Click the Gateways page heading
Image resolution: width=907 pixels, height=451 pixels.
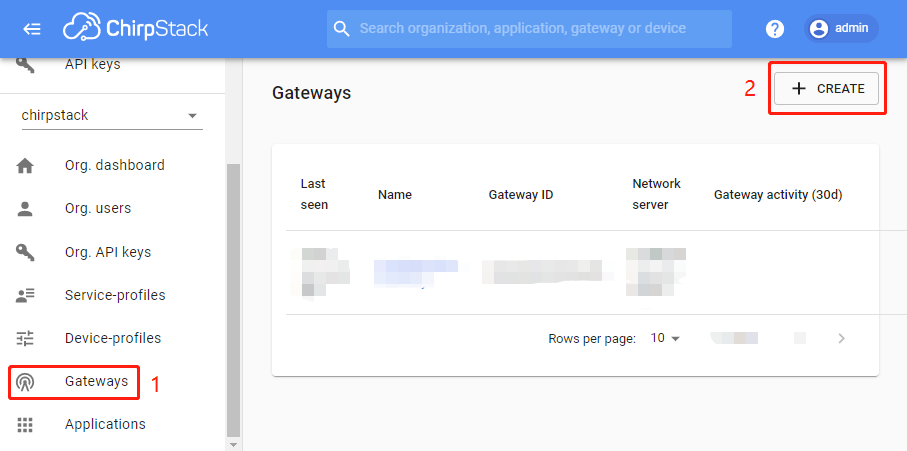[312, 93]
